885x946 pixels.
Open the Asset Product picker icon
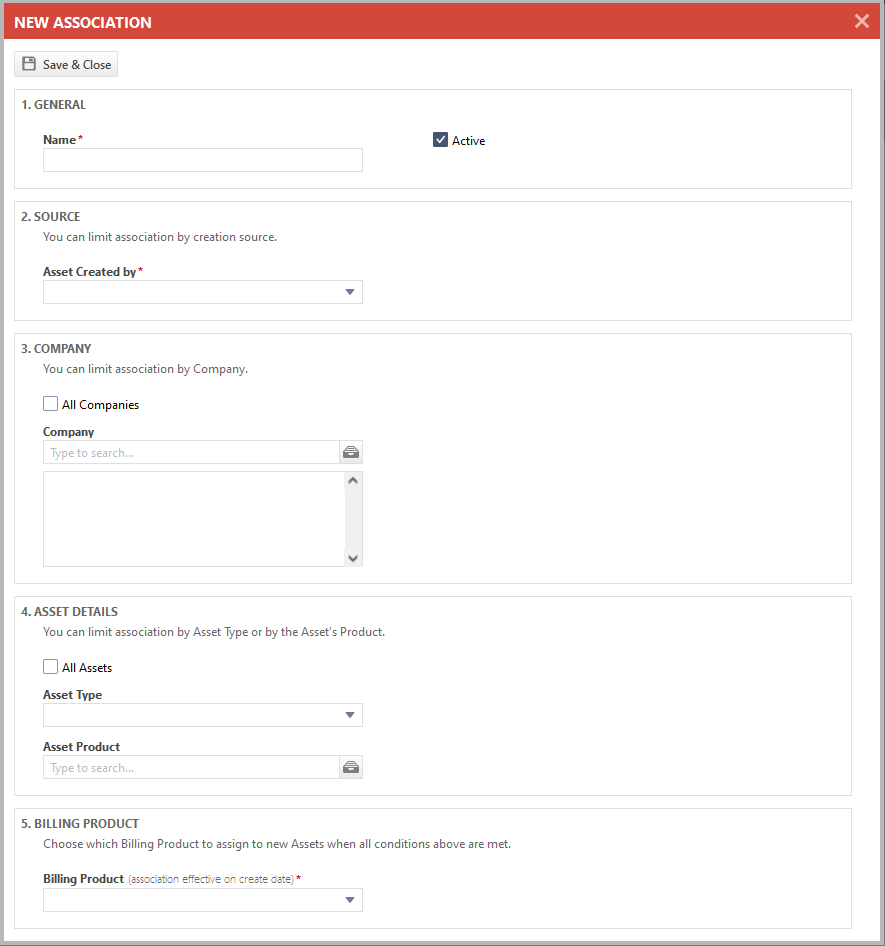click(351, 768)
